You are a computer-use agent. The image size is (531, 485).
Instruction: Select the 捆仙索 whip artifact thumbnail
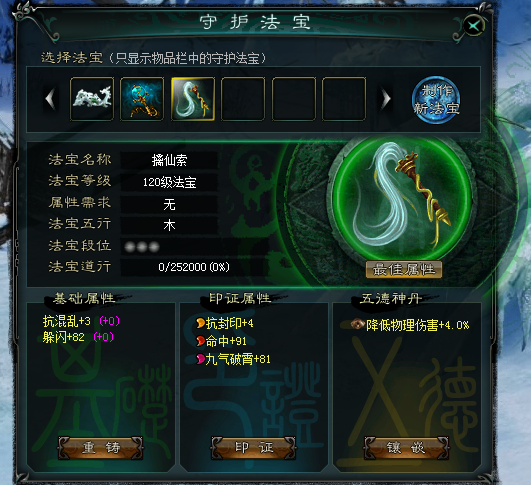click(x=193, y=99)
